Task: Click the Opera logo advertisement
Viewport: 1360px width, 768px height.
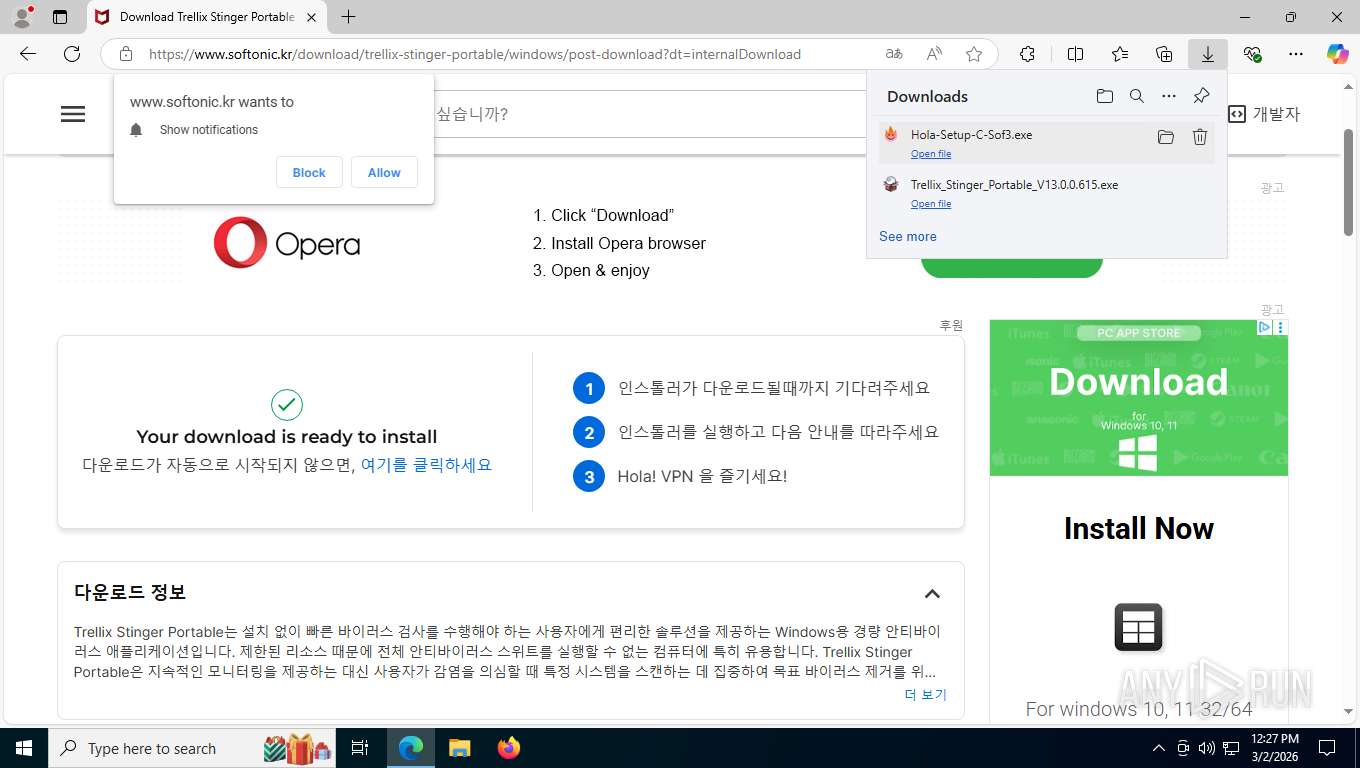Action: (287, 243)
